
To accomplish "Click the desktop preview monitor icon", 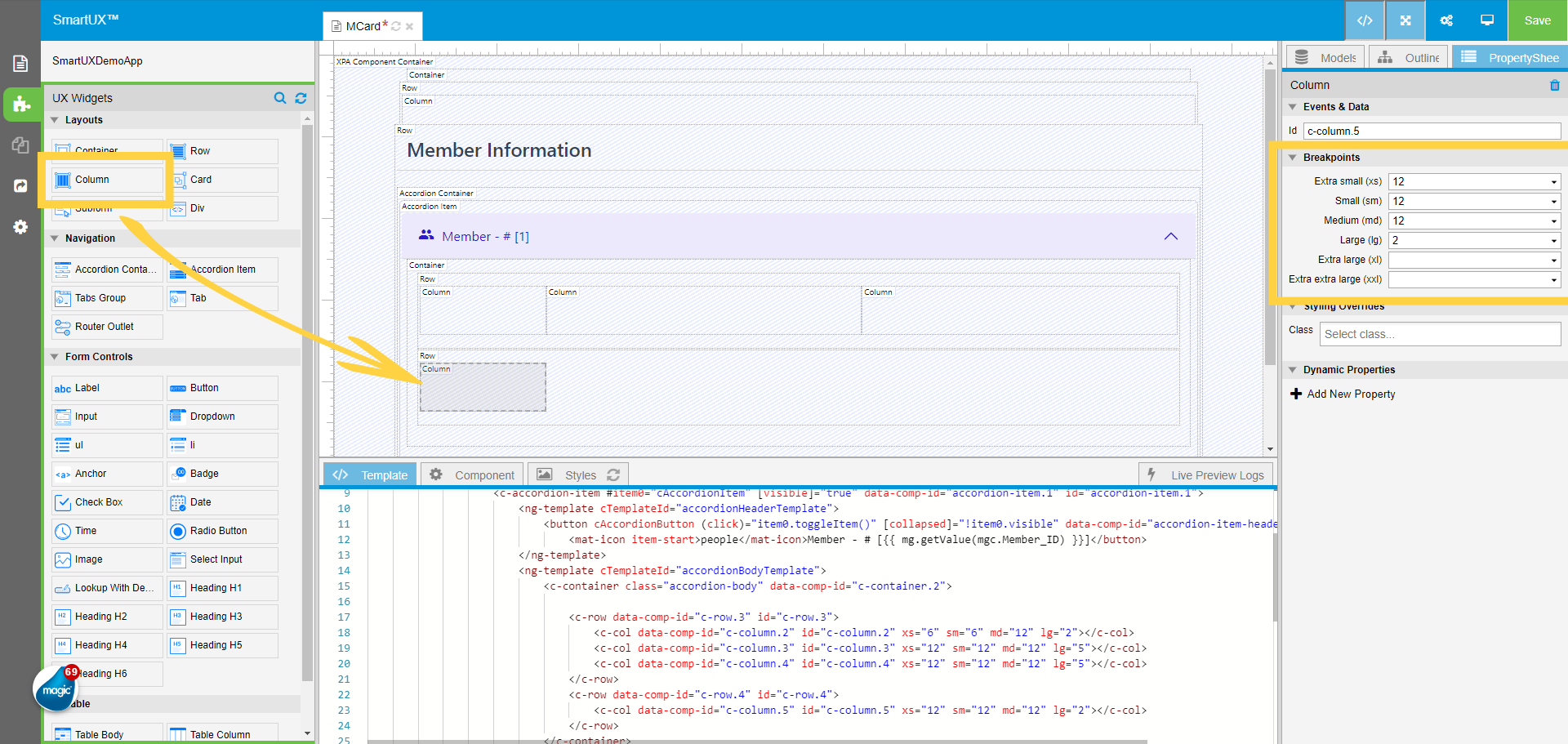I will click(x=1486, y=20).
